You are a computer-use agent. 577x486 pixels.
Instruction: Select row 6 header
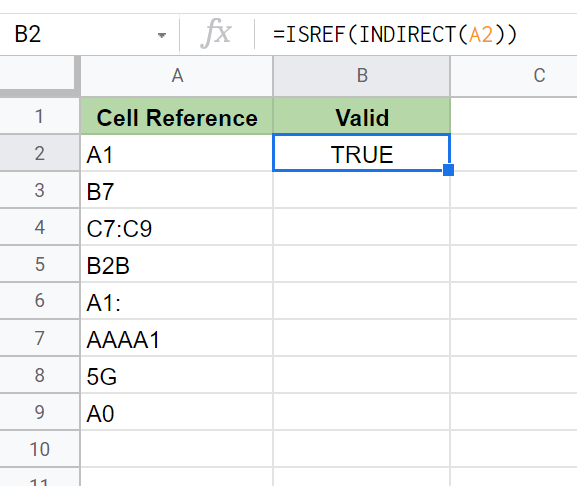point(39,301)
